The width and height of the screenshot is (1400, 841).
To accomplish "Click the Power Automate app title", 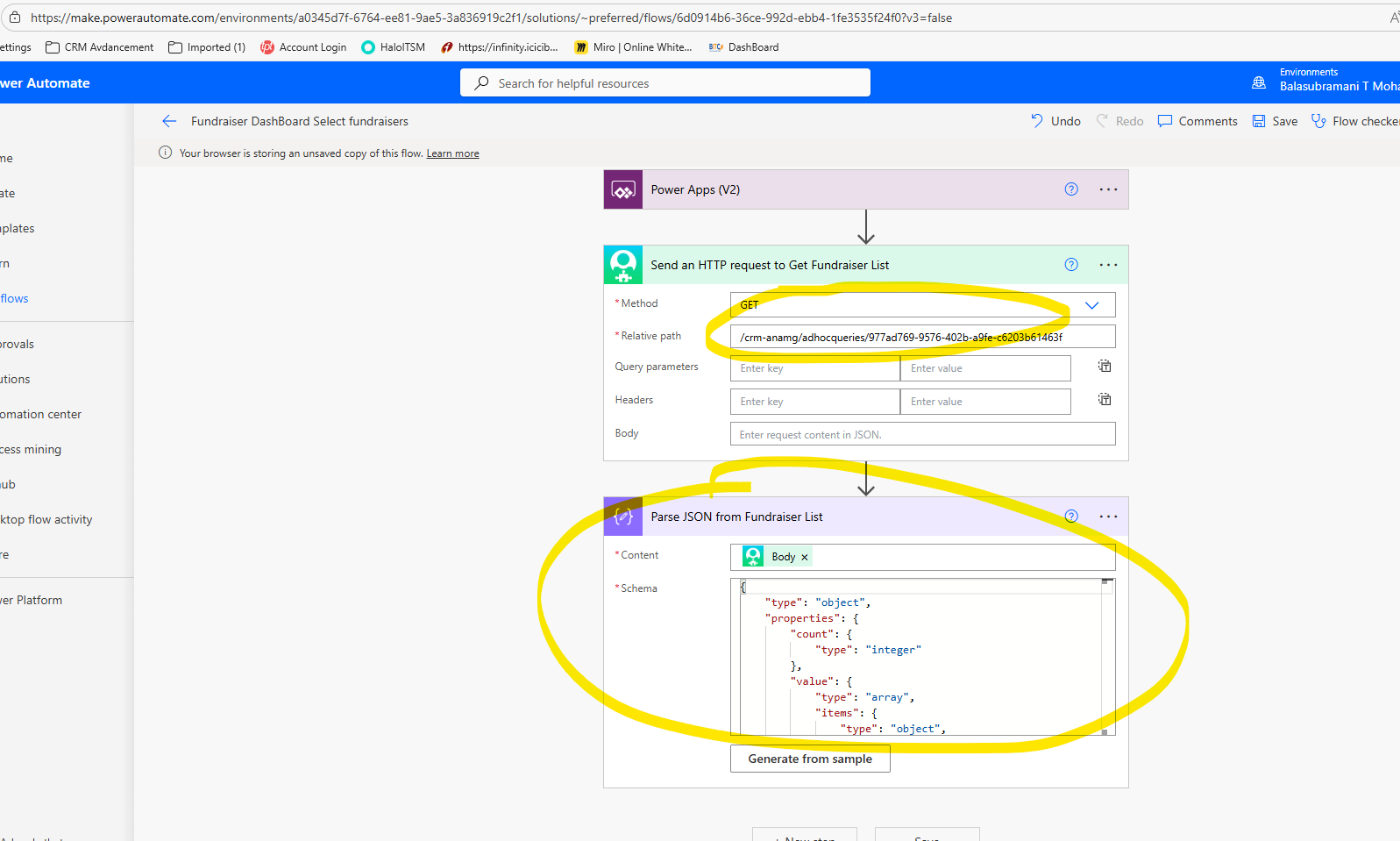I will click(45, 82).
